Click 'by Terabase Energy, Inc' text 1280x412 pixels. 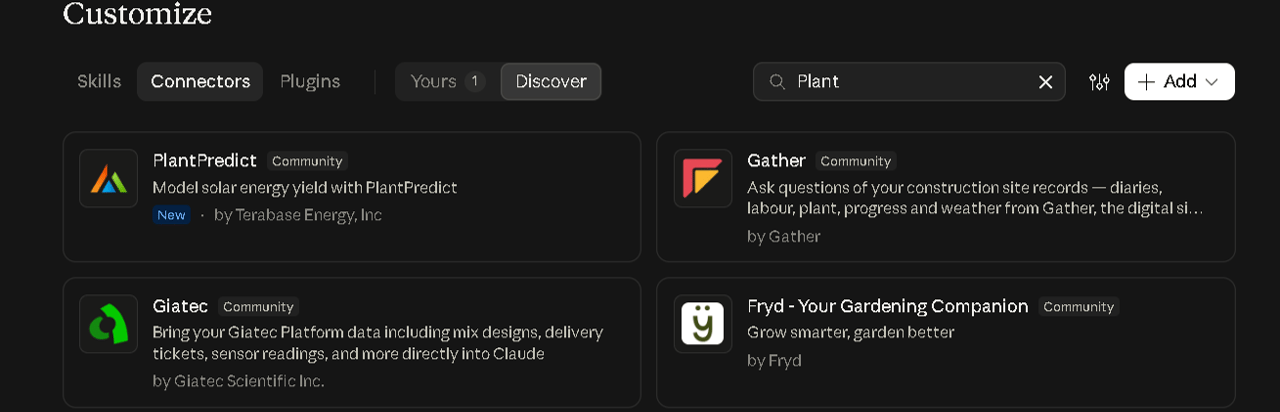tap(298, 215)
